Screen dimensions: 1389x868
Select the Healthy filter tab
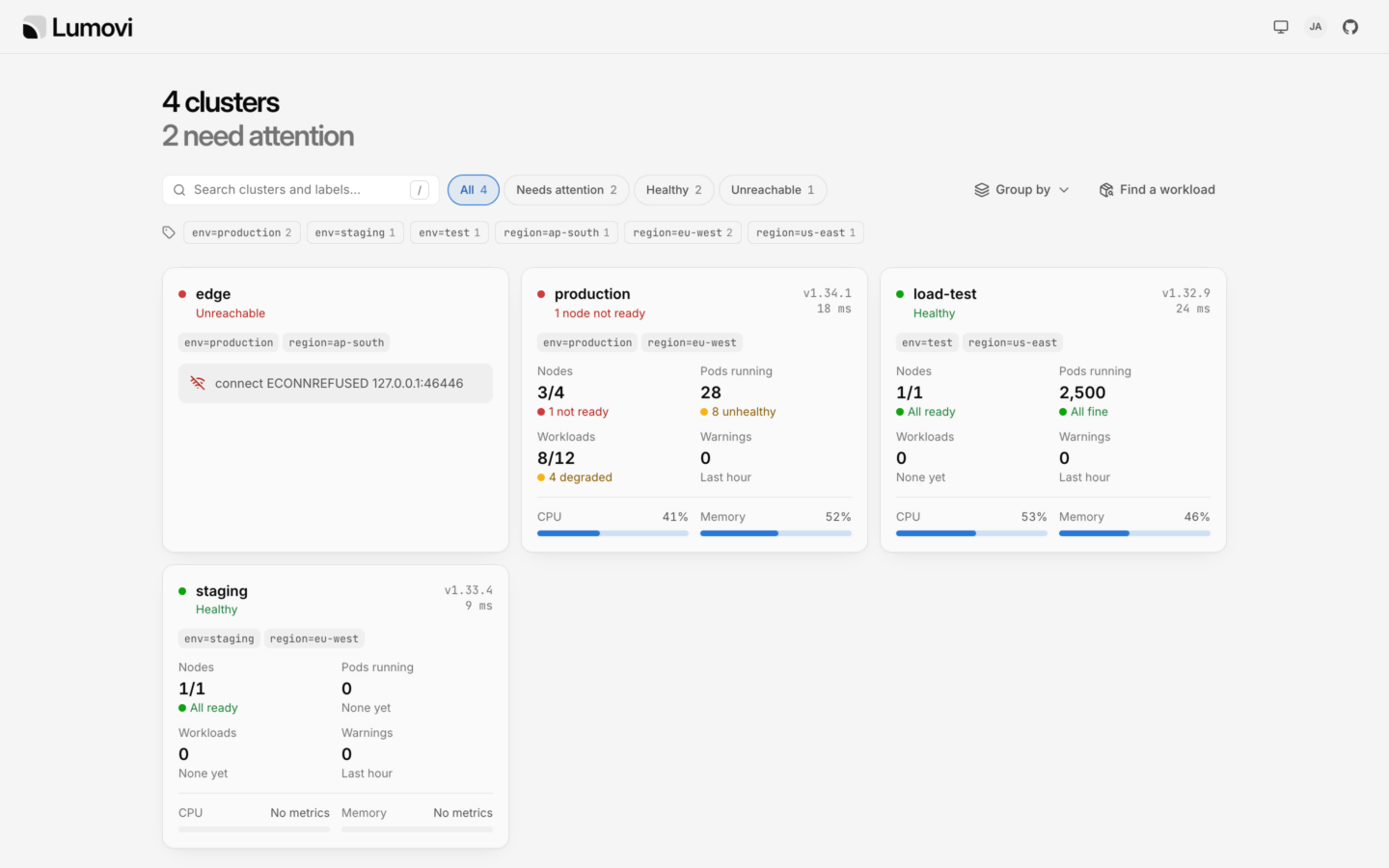(x=674, y=190)
